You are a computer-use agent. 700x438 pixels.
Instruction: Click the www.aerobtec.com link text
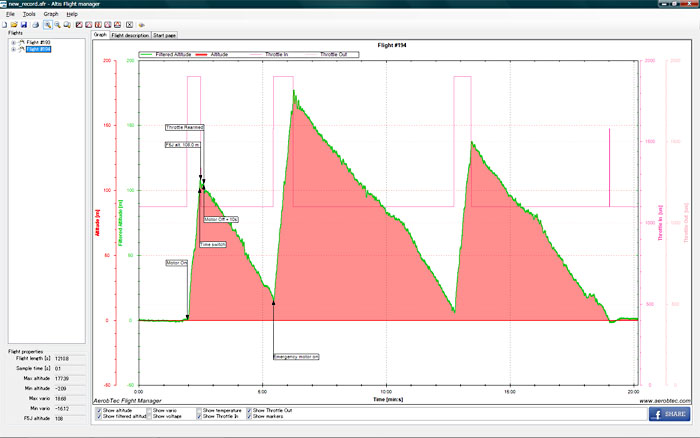coord(664,400)
